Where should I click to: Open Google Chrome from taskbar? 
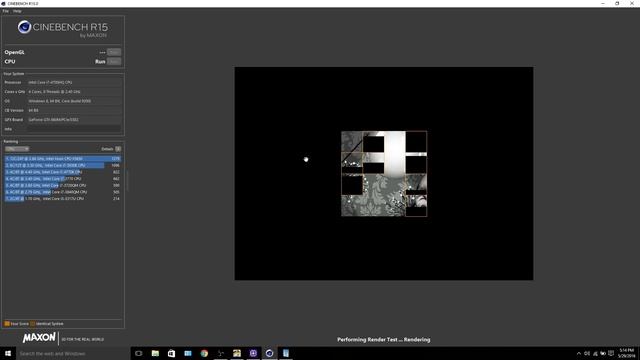coord(204,353)
